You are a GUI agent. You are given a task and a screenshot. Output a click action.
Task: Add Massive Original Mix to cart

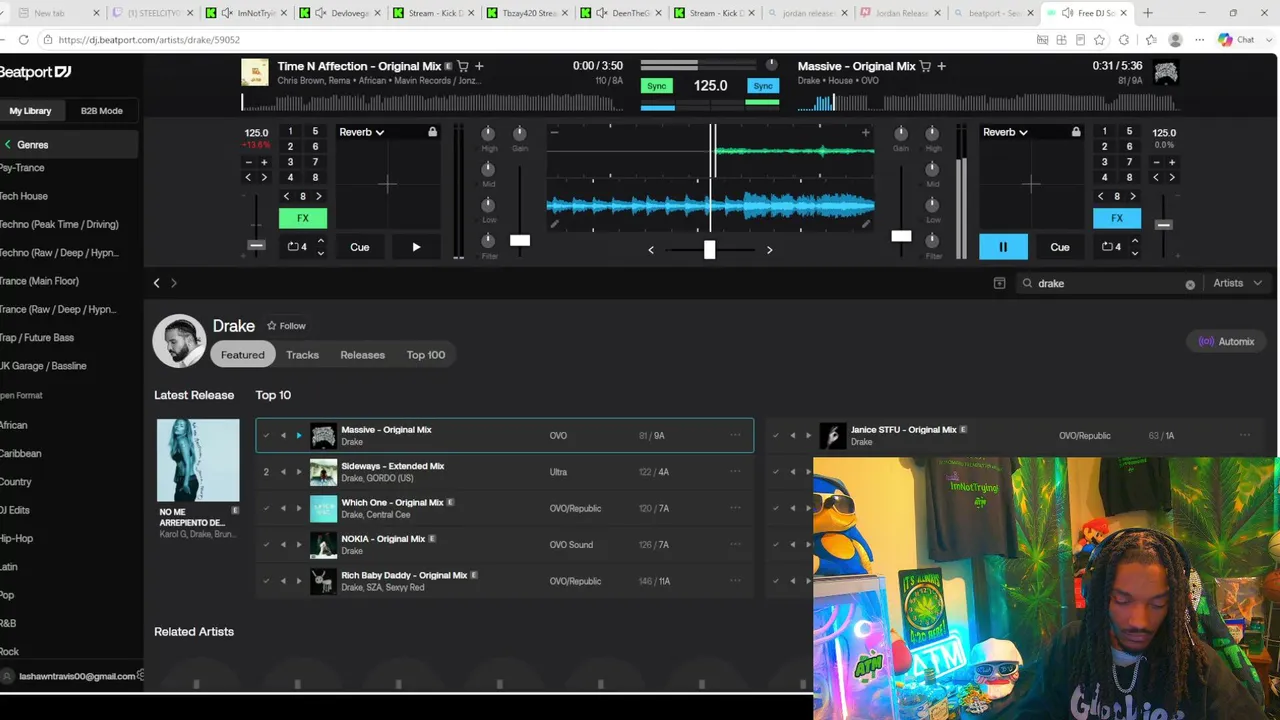coord(925,66)
